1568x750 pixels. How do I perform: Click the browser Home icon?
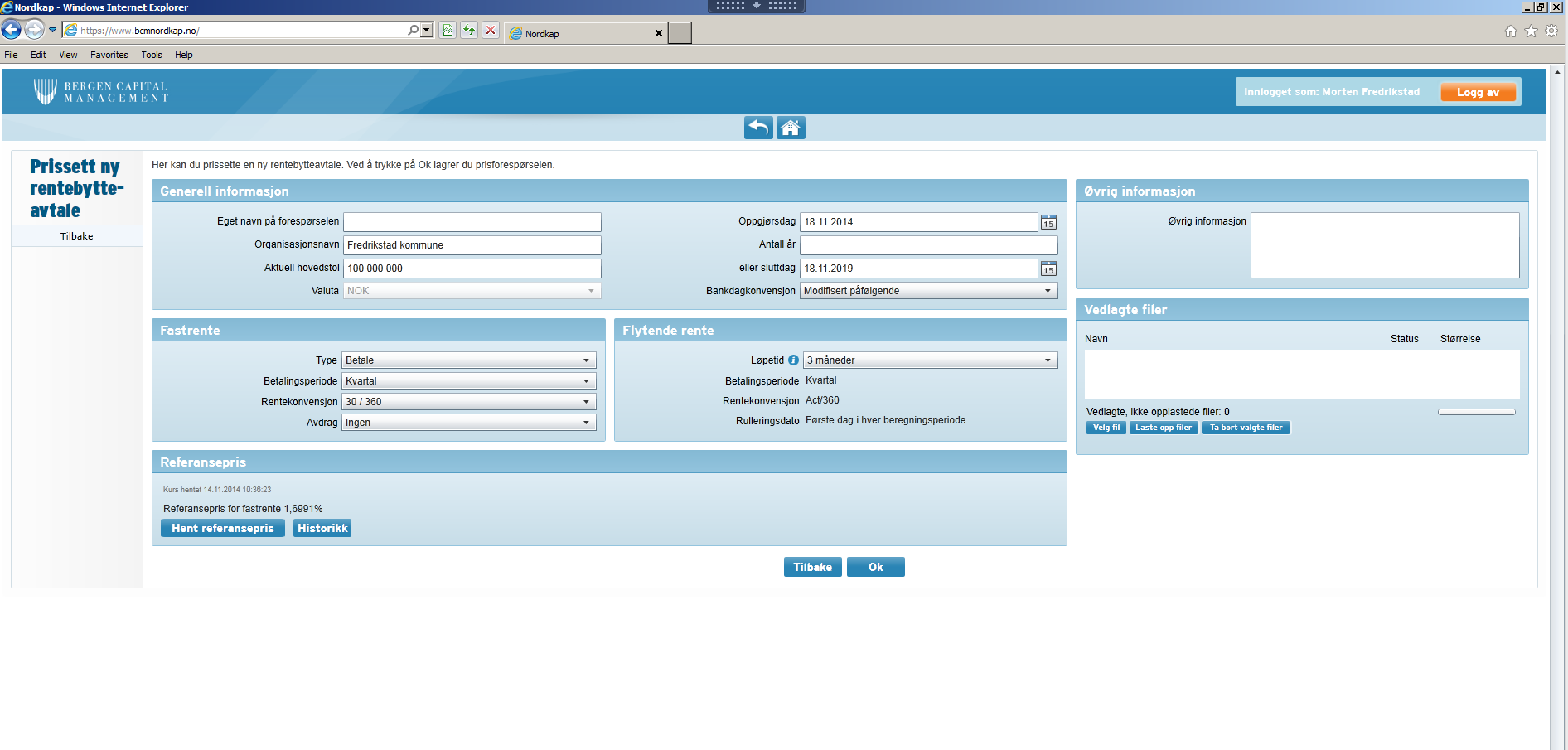click(1511, 31)
